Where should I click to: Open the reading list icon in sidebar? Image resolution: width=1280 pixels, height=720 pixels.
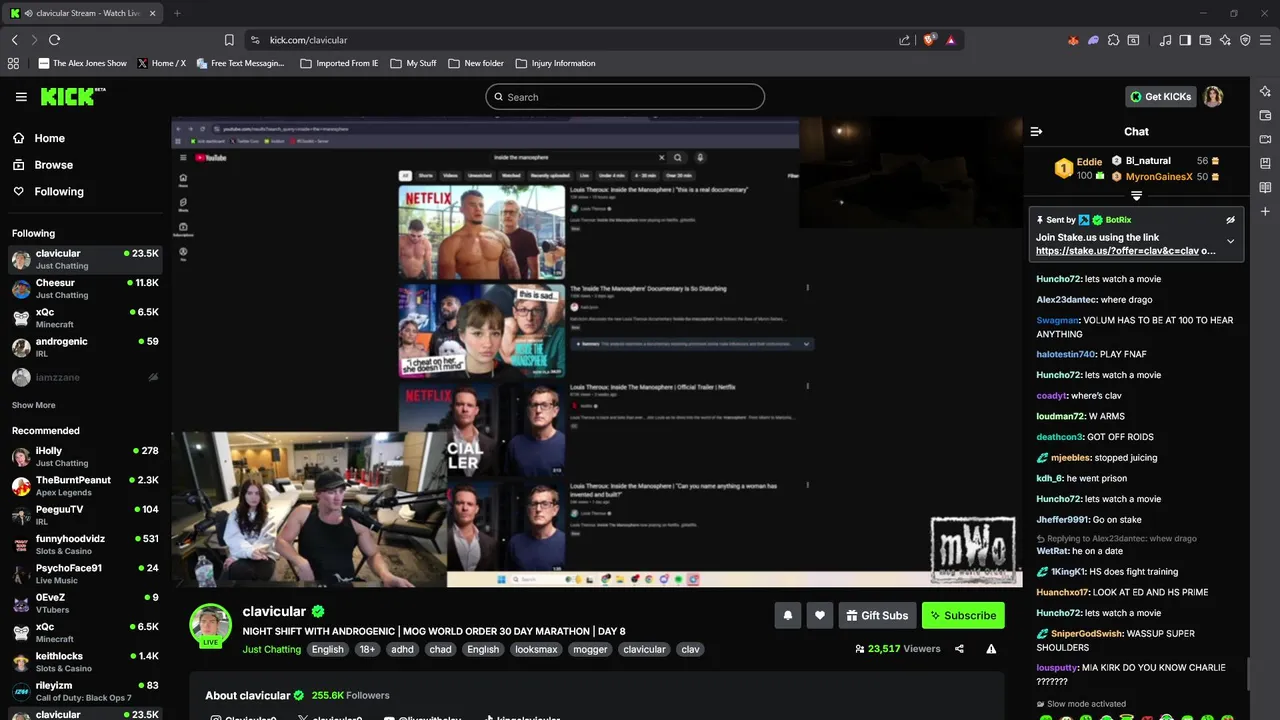[x=1265, y=187]
